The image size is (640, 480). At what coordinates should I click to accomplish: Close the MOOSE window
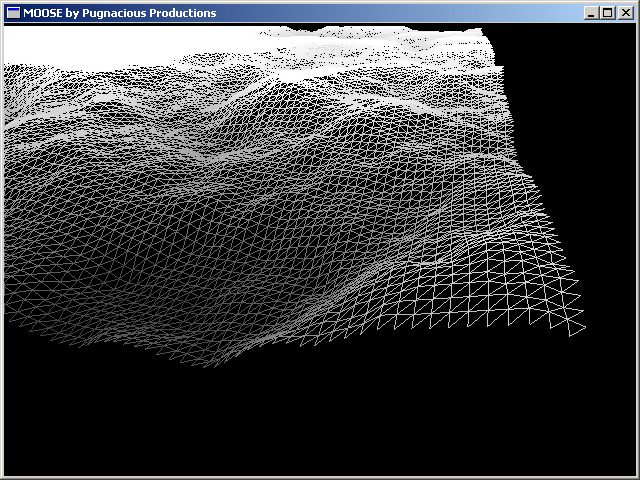[x=624, y=13]
